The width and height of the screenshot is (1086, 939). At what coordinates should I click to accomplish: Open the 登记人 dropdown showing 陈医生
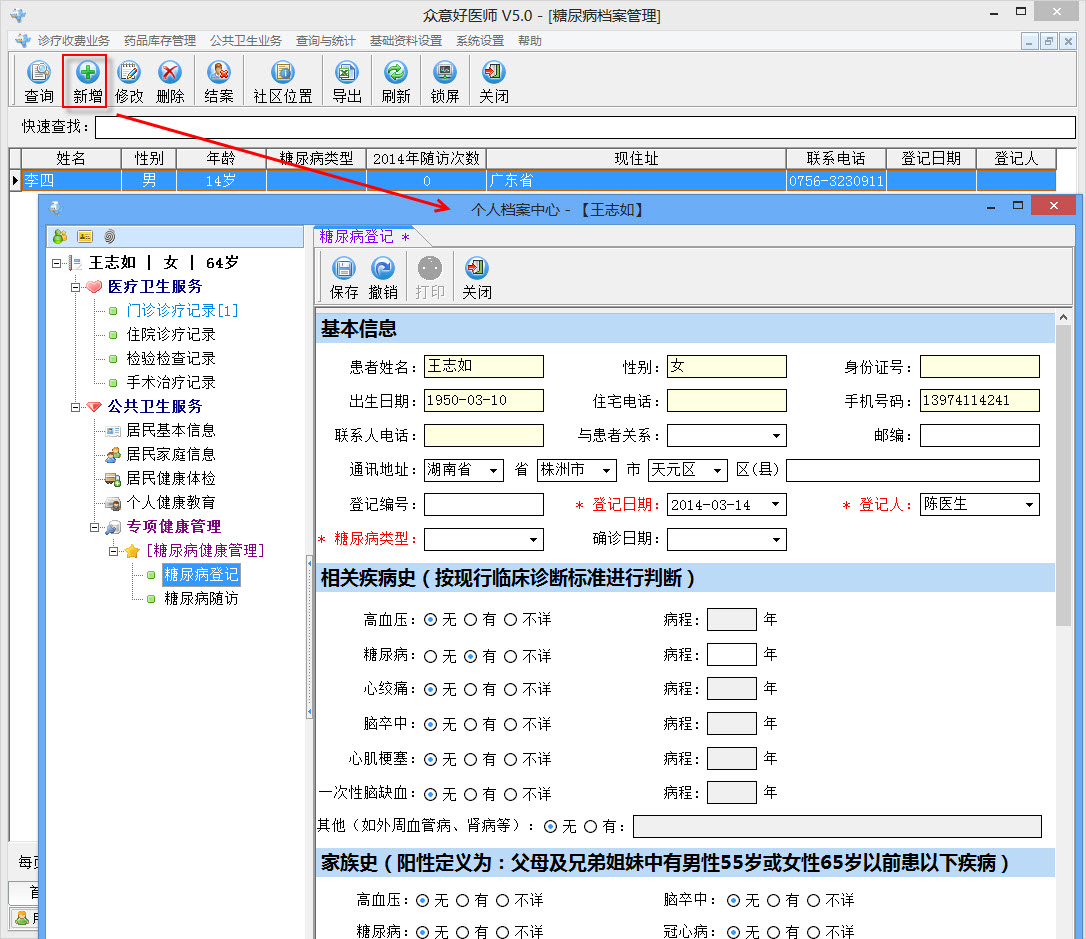[1029, 505]
